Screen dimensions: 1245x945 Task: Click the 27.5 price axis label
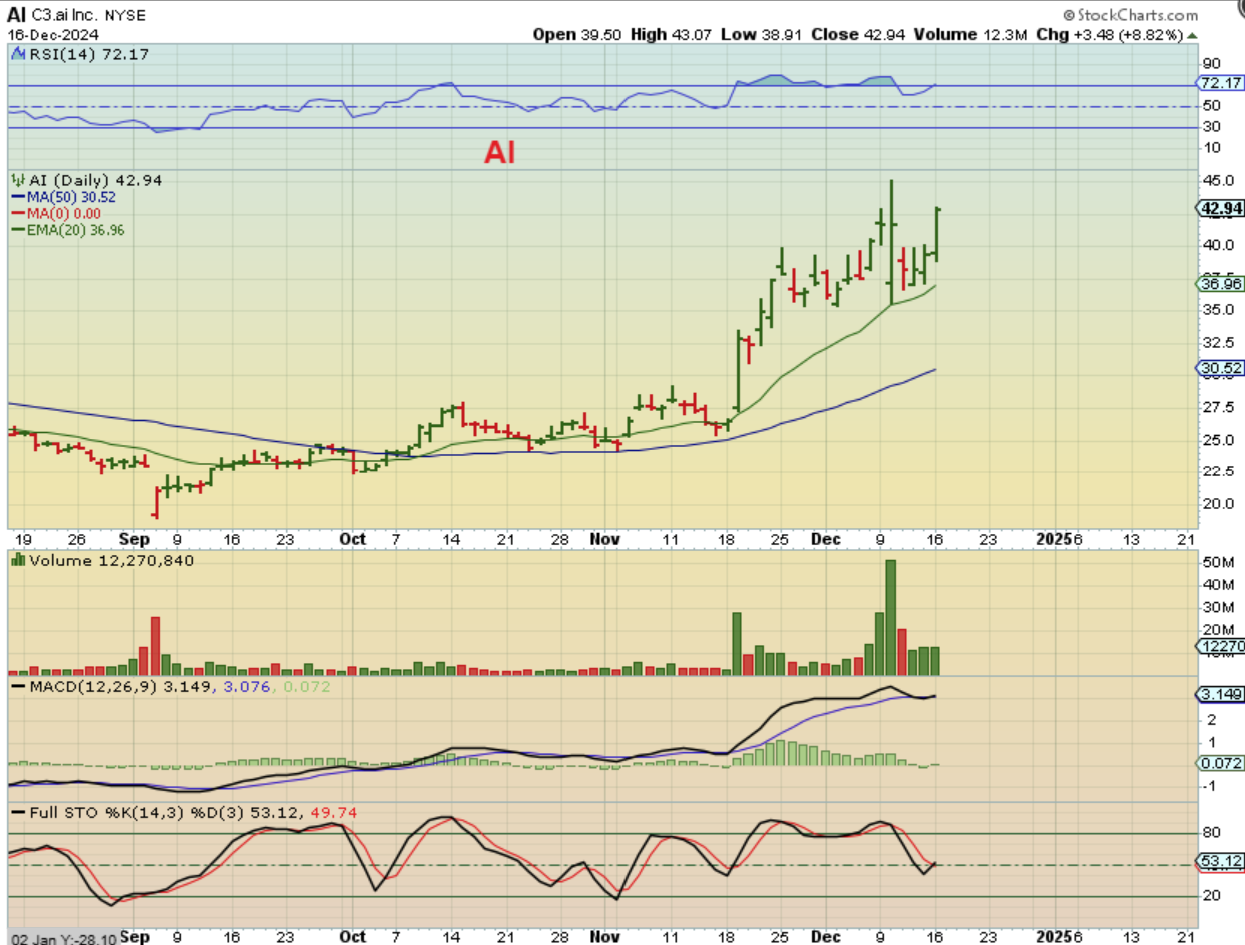click(x=1218, y=407)
